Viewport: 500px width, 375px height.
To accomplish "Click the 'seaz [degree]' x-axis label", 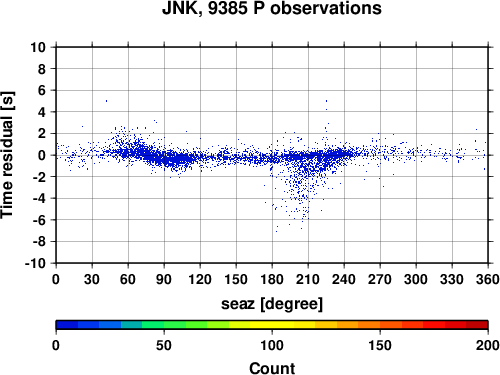I will coord(272,304).
